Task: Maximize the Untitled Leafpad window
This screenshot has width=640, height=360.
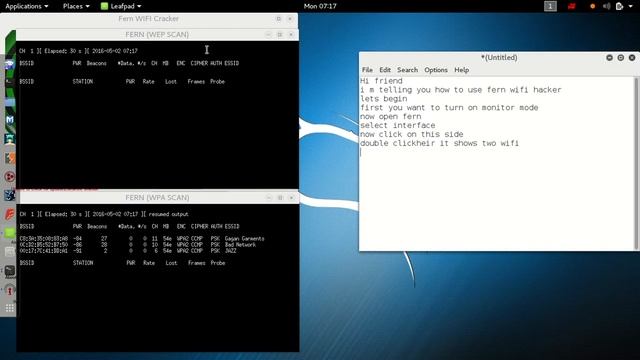Action: (620, 58)
